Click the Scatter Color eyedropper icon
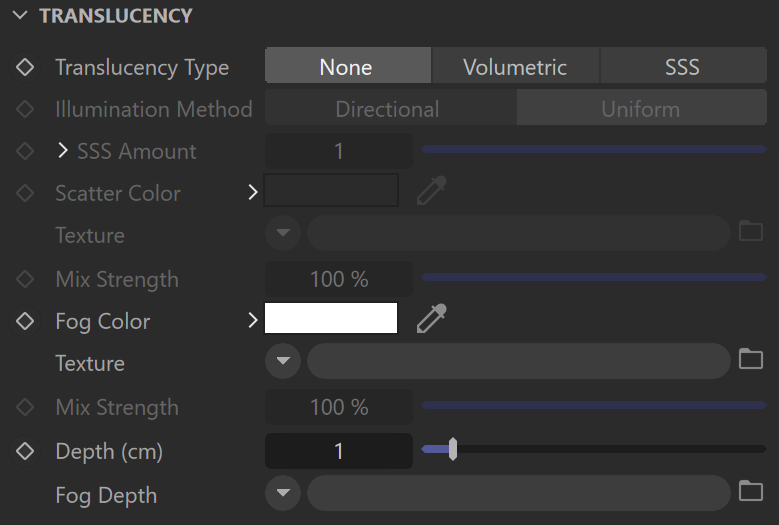The height and width of the screenshot is (525, 779). point(431,190)
